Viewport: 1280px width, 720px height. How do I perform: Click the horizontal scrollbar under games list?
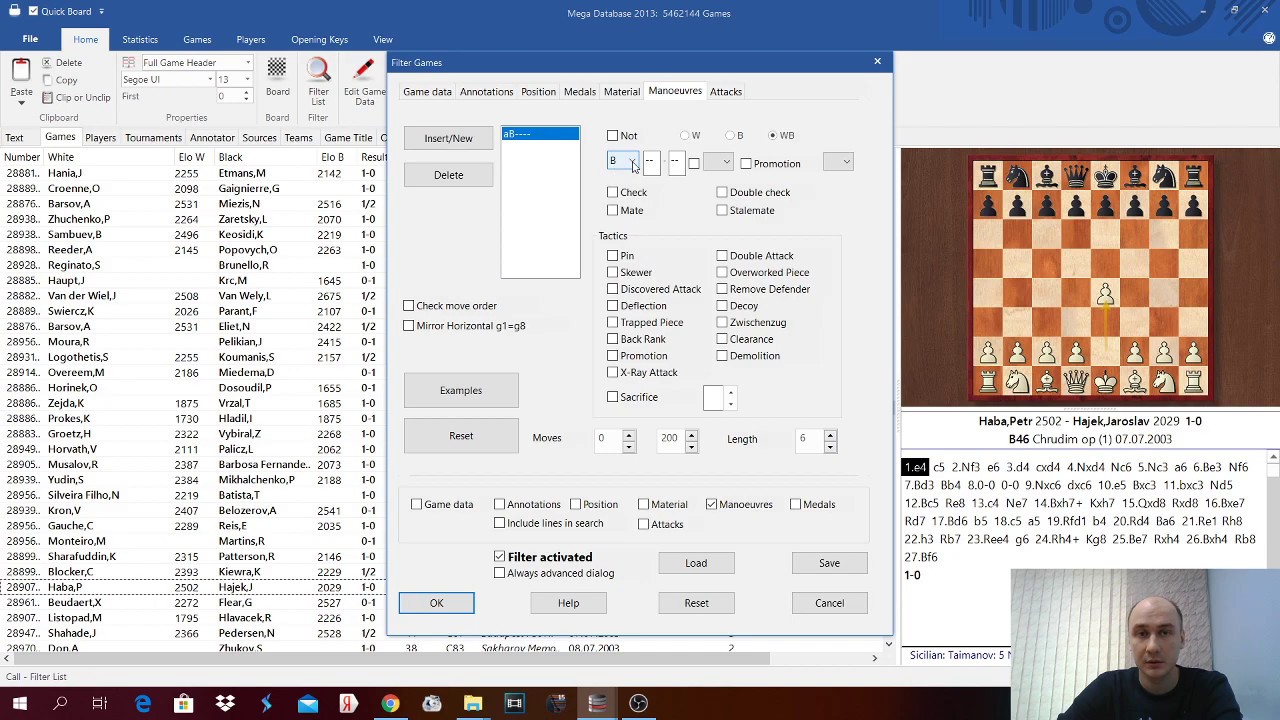(x=440, y=658)
